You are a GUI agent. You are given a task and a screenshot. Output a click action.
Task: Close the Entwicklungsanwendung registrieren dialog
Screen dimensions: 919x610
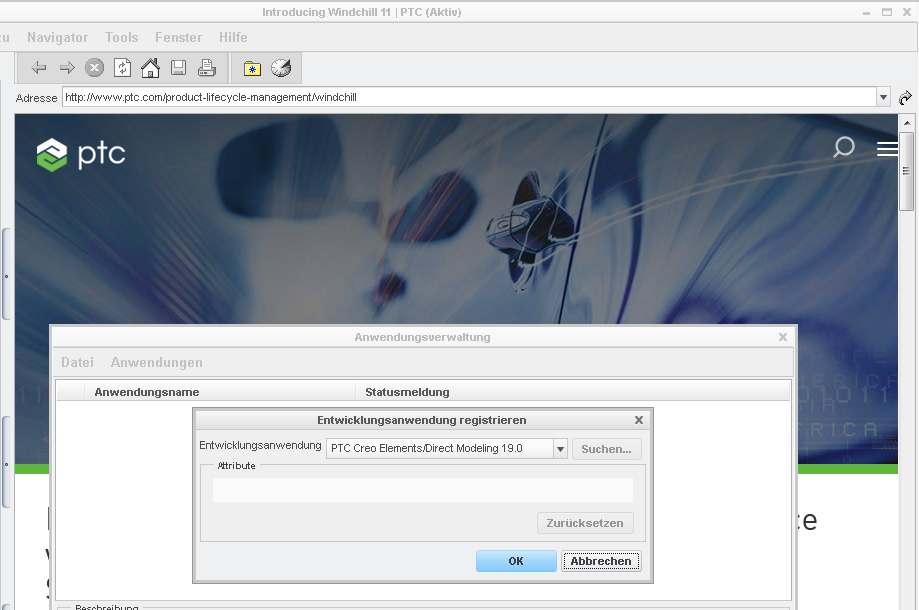coord(639,420)
